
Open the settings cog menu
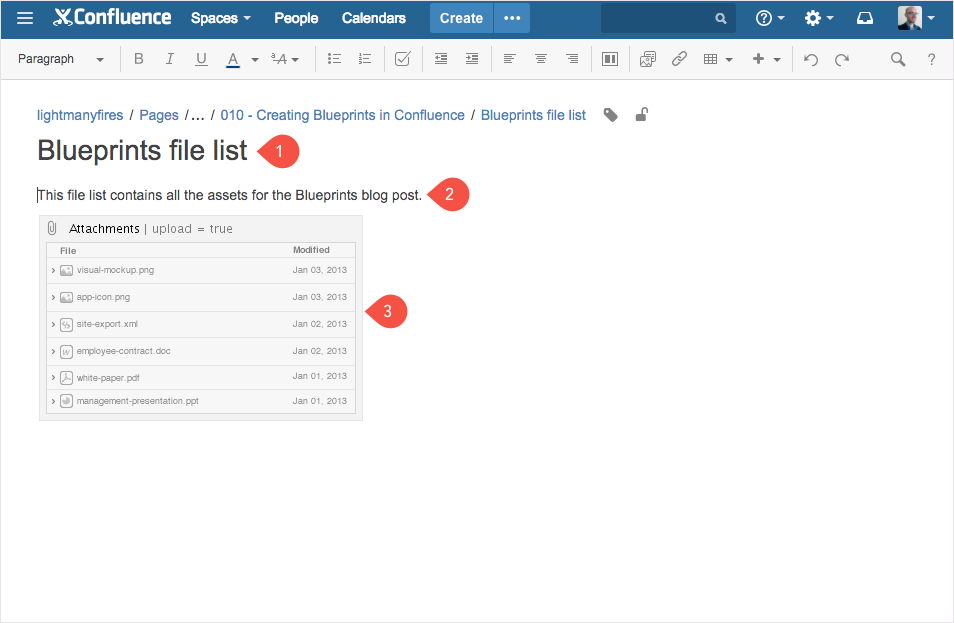(819, 18)
